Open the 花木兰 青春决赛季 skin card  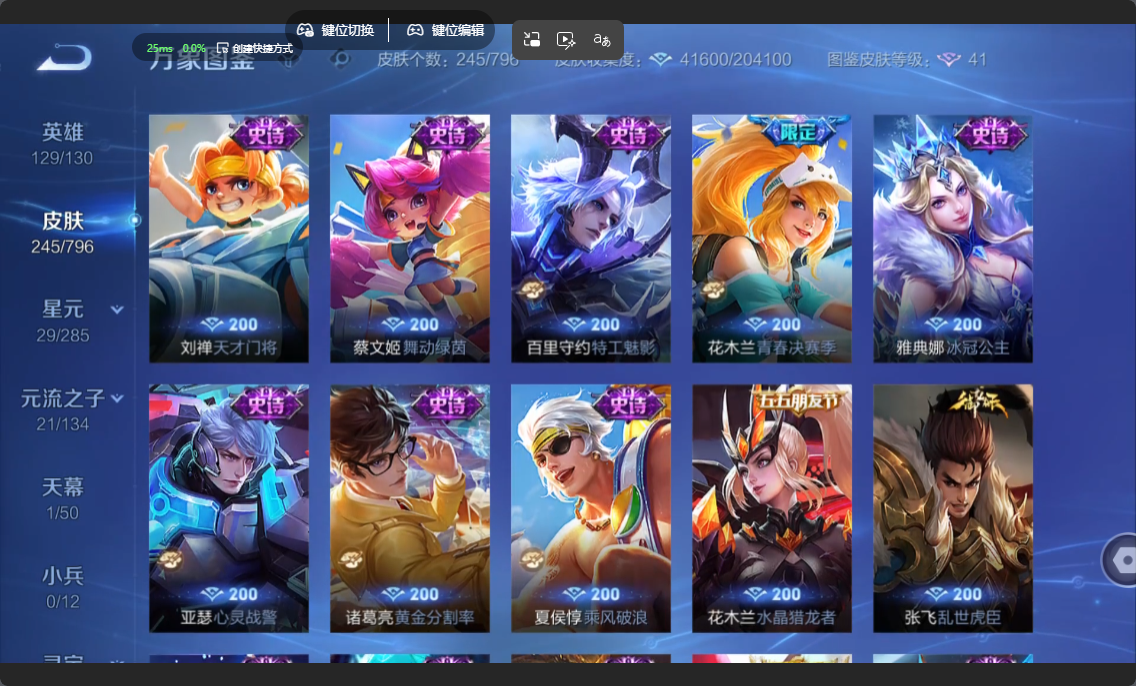(772, 238)
